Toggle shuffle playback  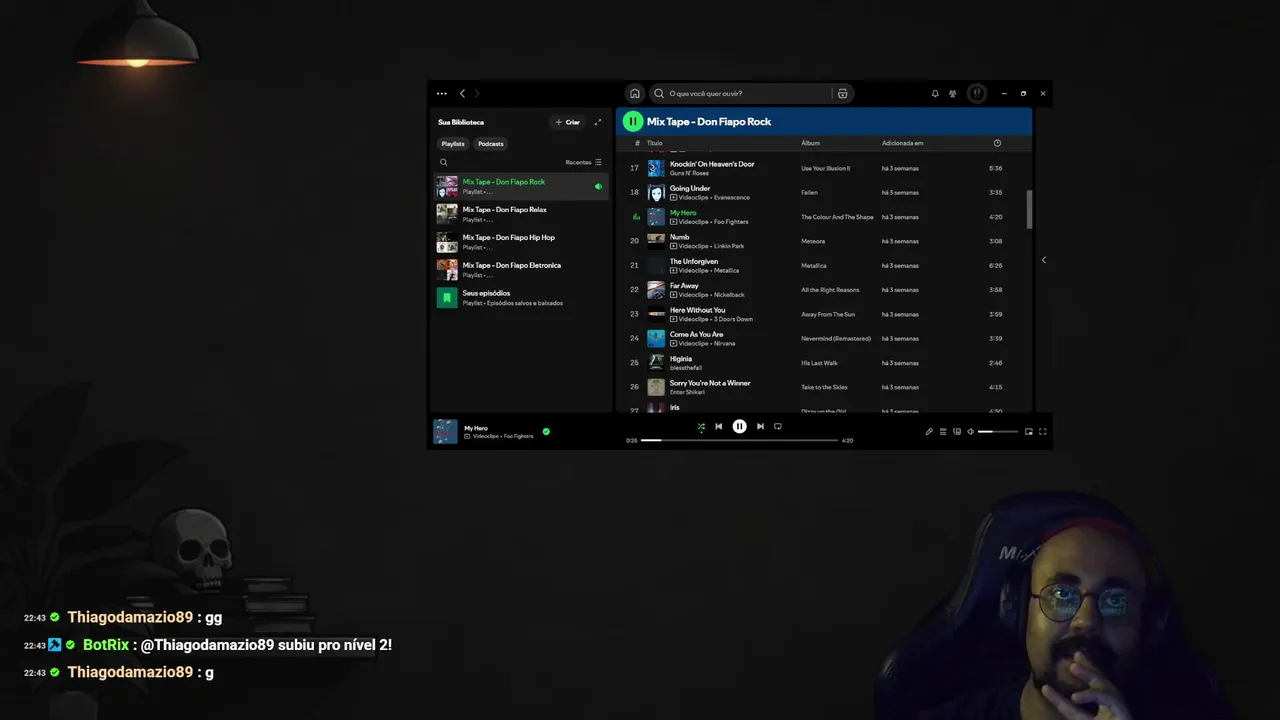coord(701,427)
